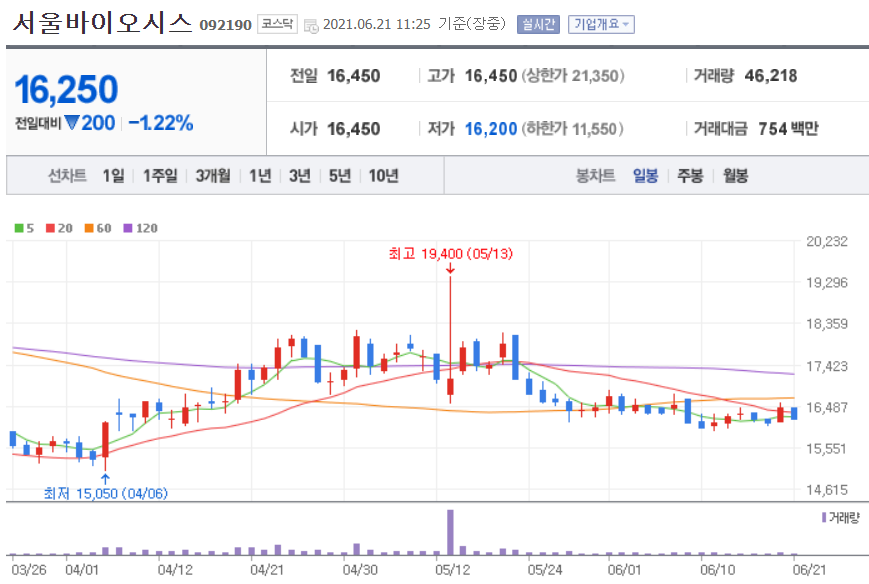
Task: Click the 거래량 volume legend marker
Action: pos(824,517)
